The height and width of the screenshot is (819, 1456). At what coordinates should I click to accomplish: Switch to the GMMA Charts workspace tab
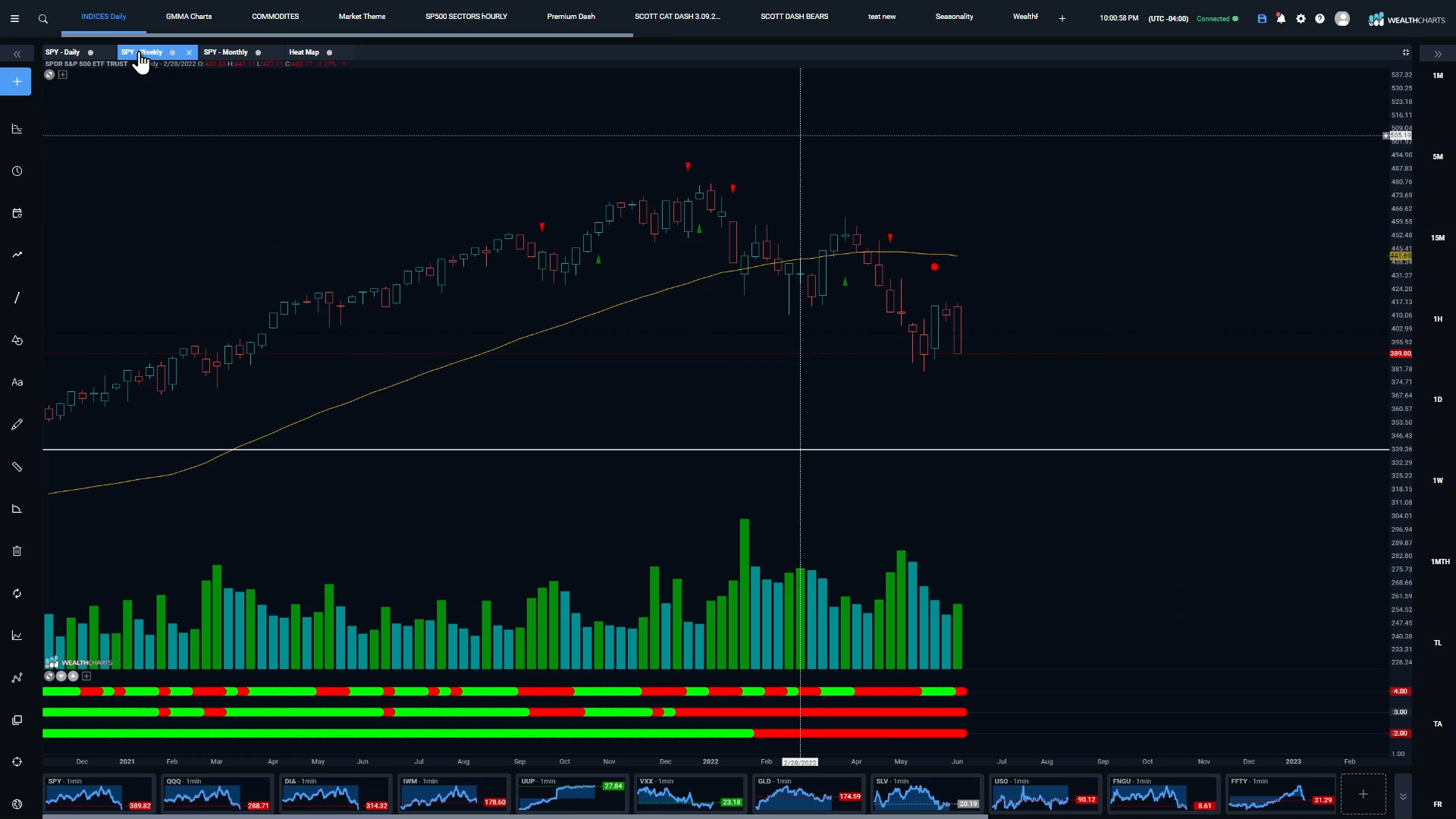pos(189,16)
